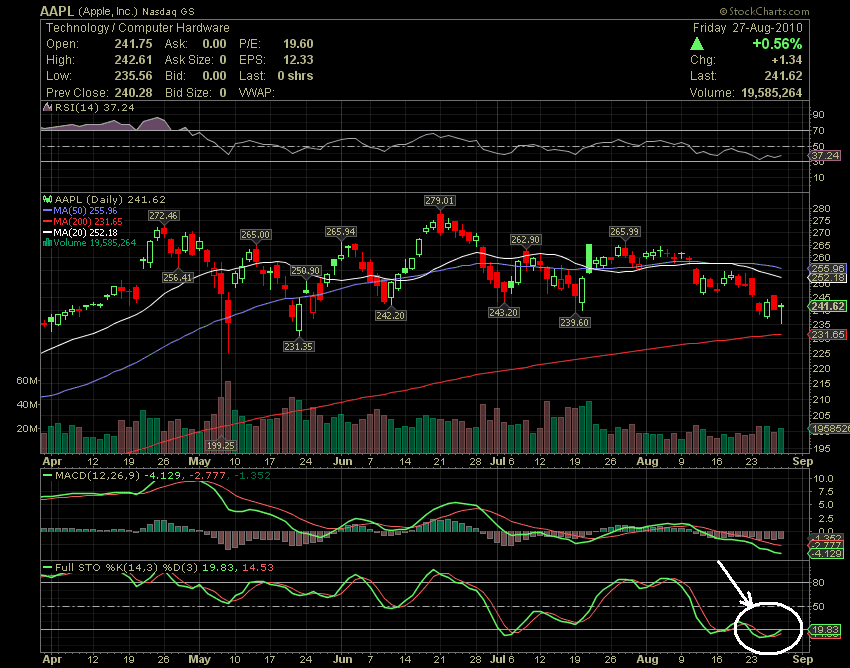Screen dimensions: 850x668
Task: Click the green line marker before MACD(12,26,9)
Action: (48, 476)
